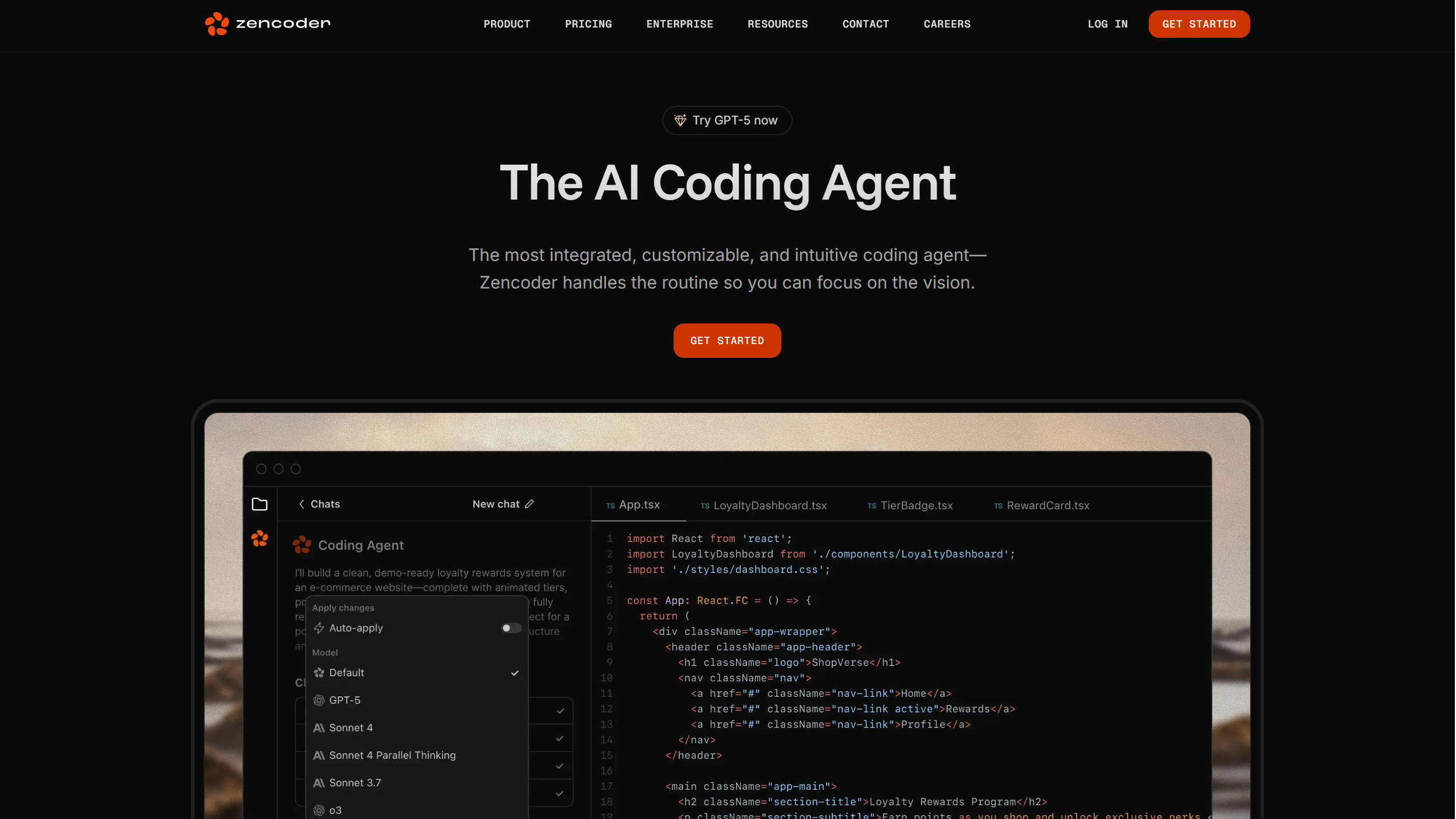
Task: Open the RewardCard.tsx tab
Action: click(1041, 505)
